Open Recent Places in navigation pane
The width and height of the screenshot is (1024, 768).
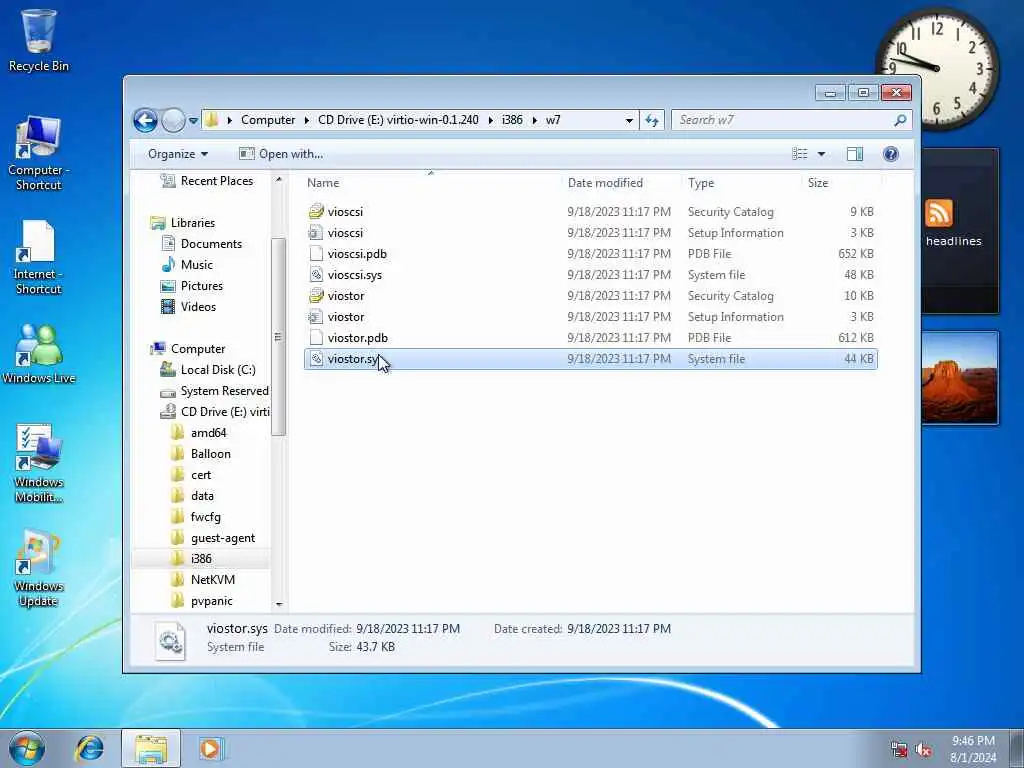208,181
